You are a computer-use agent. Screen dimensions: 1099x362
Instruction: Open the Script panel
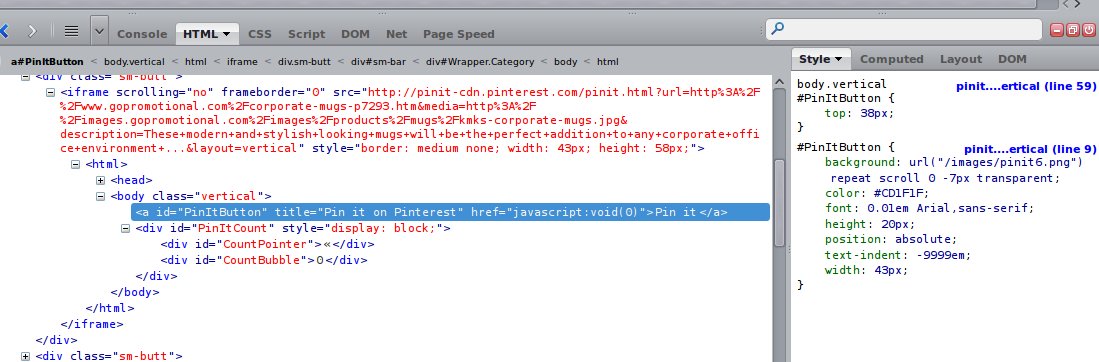tap(306, 34)
